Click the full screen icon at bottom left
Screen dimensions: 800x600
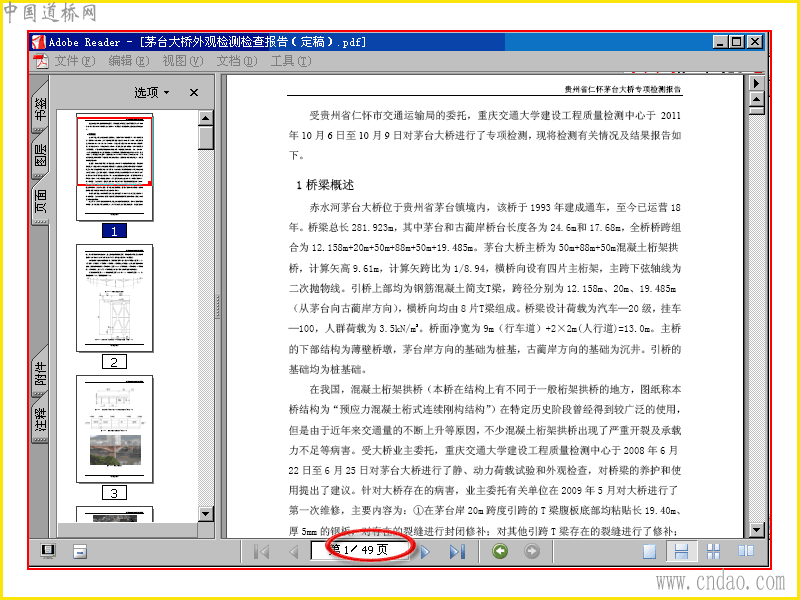coord(48,551)
